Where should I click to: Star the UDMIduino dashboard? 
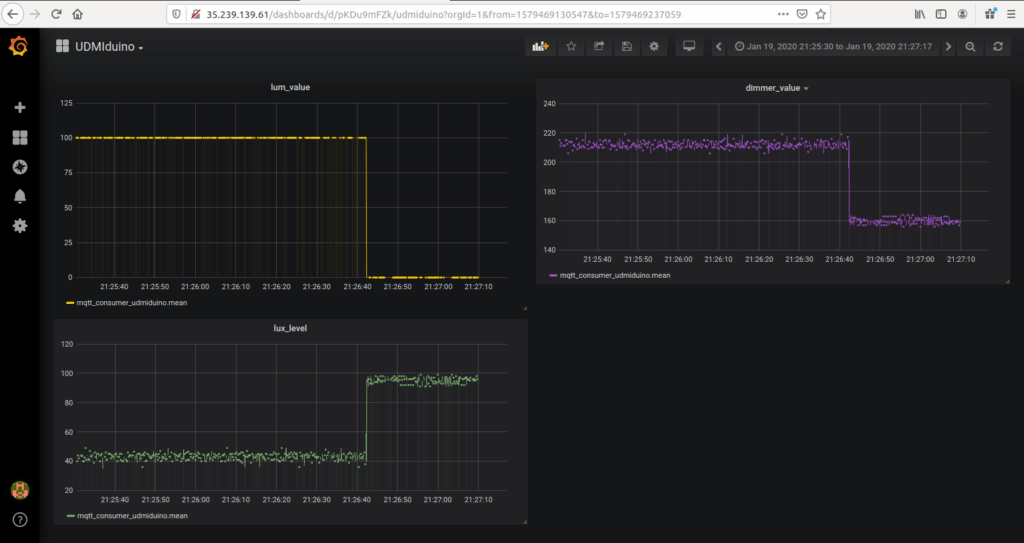tap(571, 46)
